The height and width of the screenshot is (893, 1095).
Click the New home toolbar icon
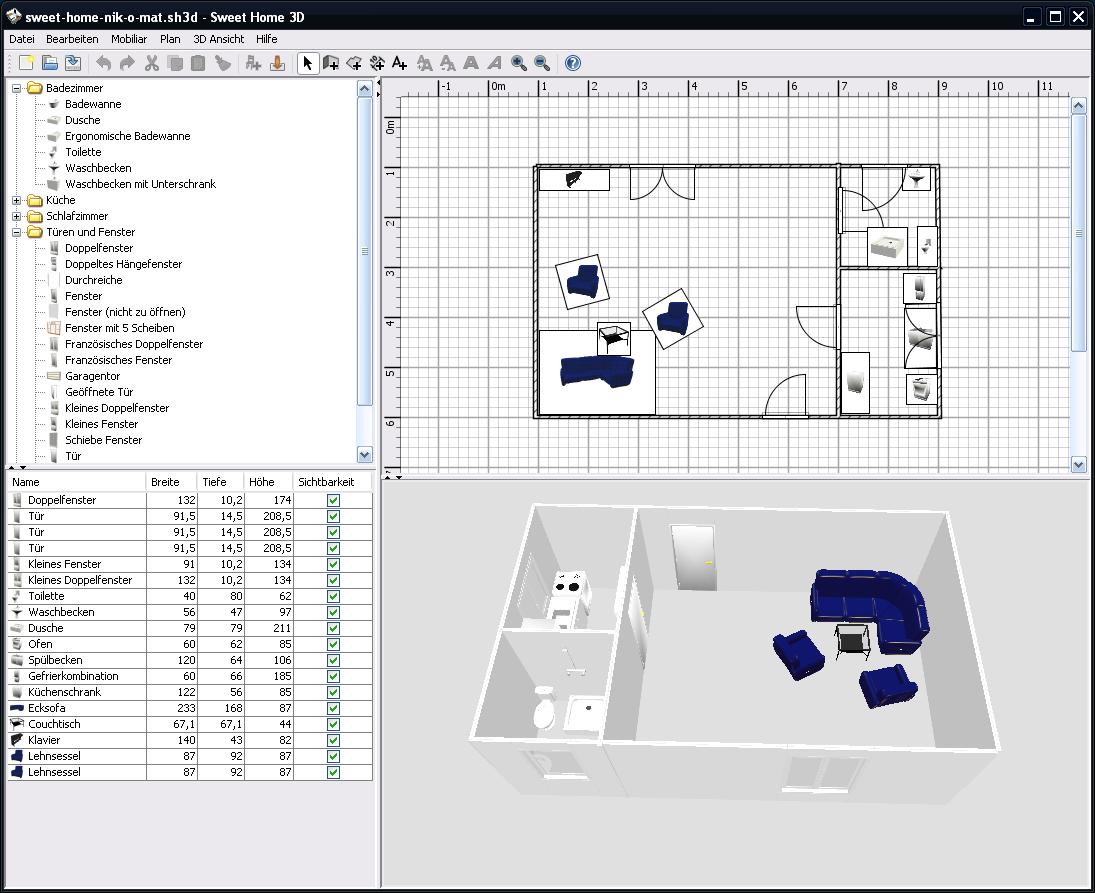coord(27,63)
